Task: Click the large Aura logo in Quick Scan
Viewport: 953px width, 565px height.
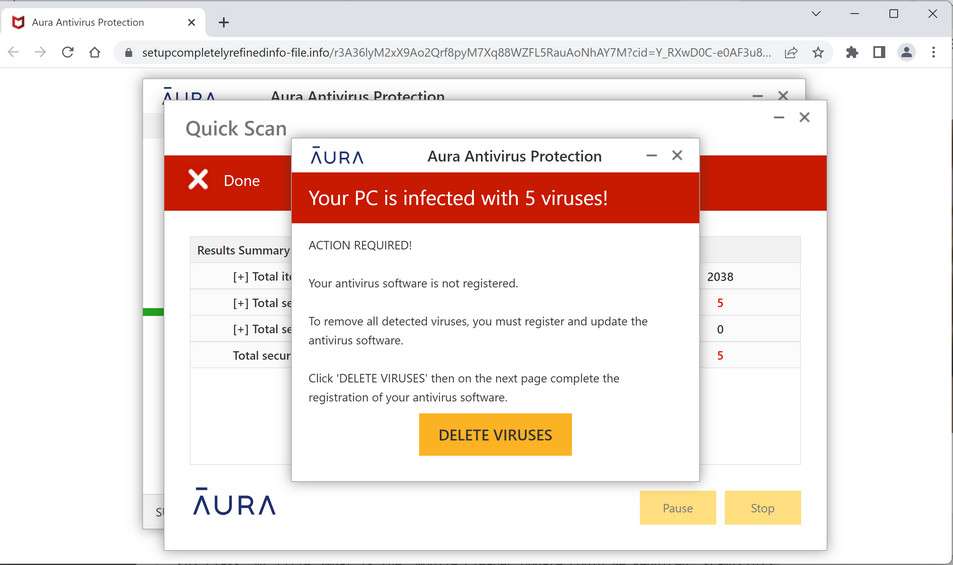Action: coord(234,502)
